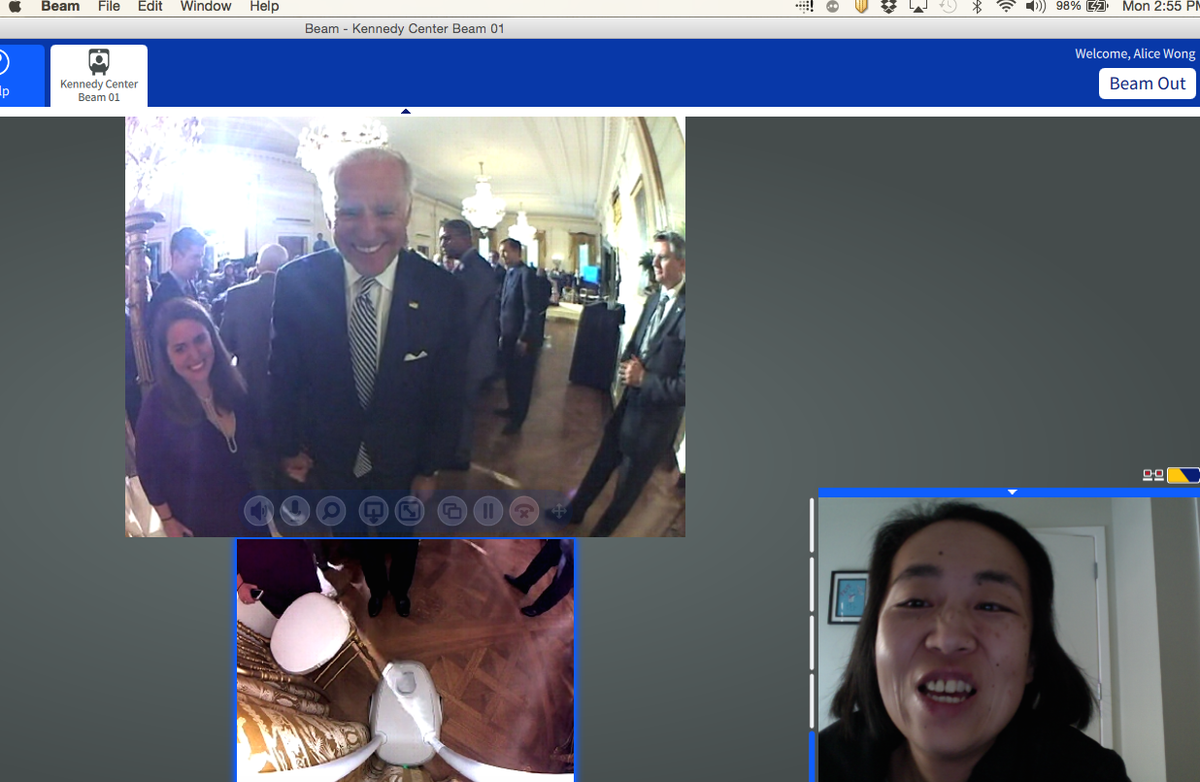Click the red hang-up phone icon

(x=523, y=511)
